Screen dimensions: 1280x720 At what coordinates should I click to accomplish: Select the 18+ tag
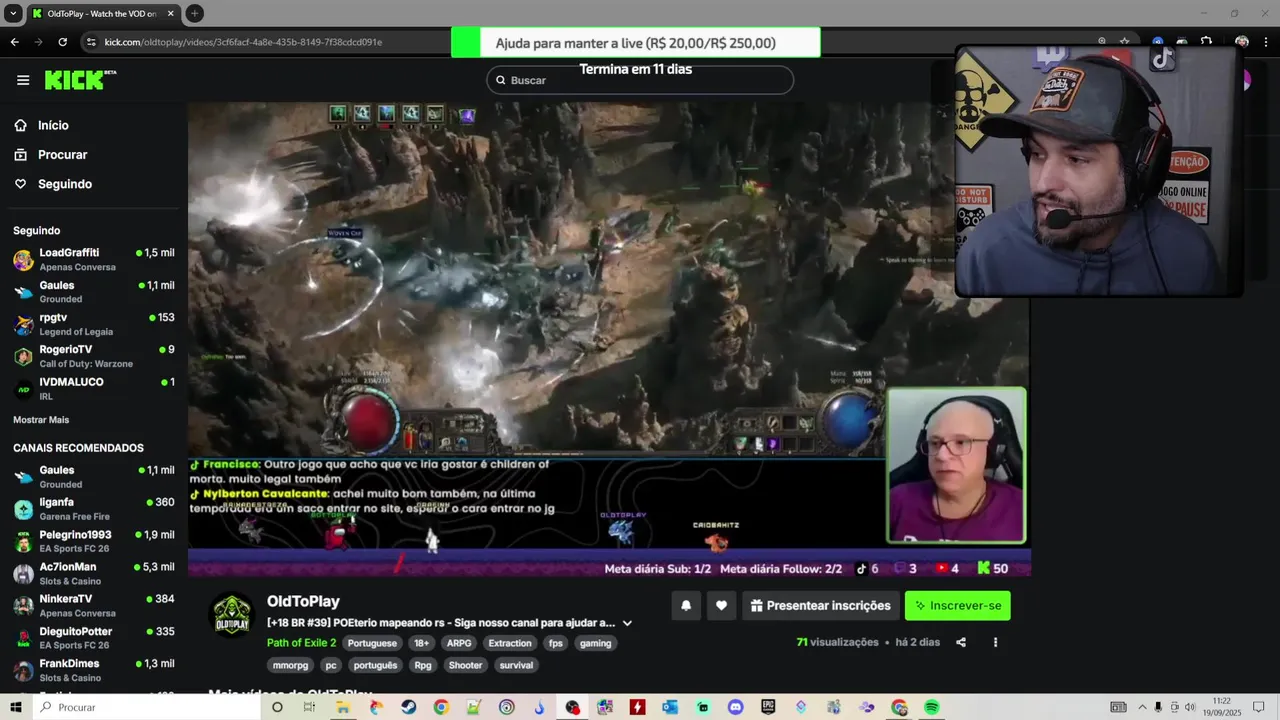pos(422,643)
